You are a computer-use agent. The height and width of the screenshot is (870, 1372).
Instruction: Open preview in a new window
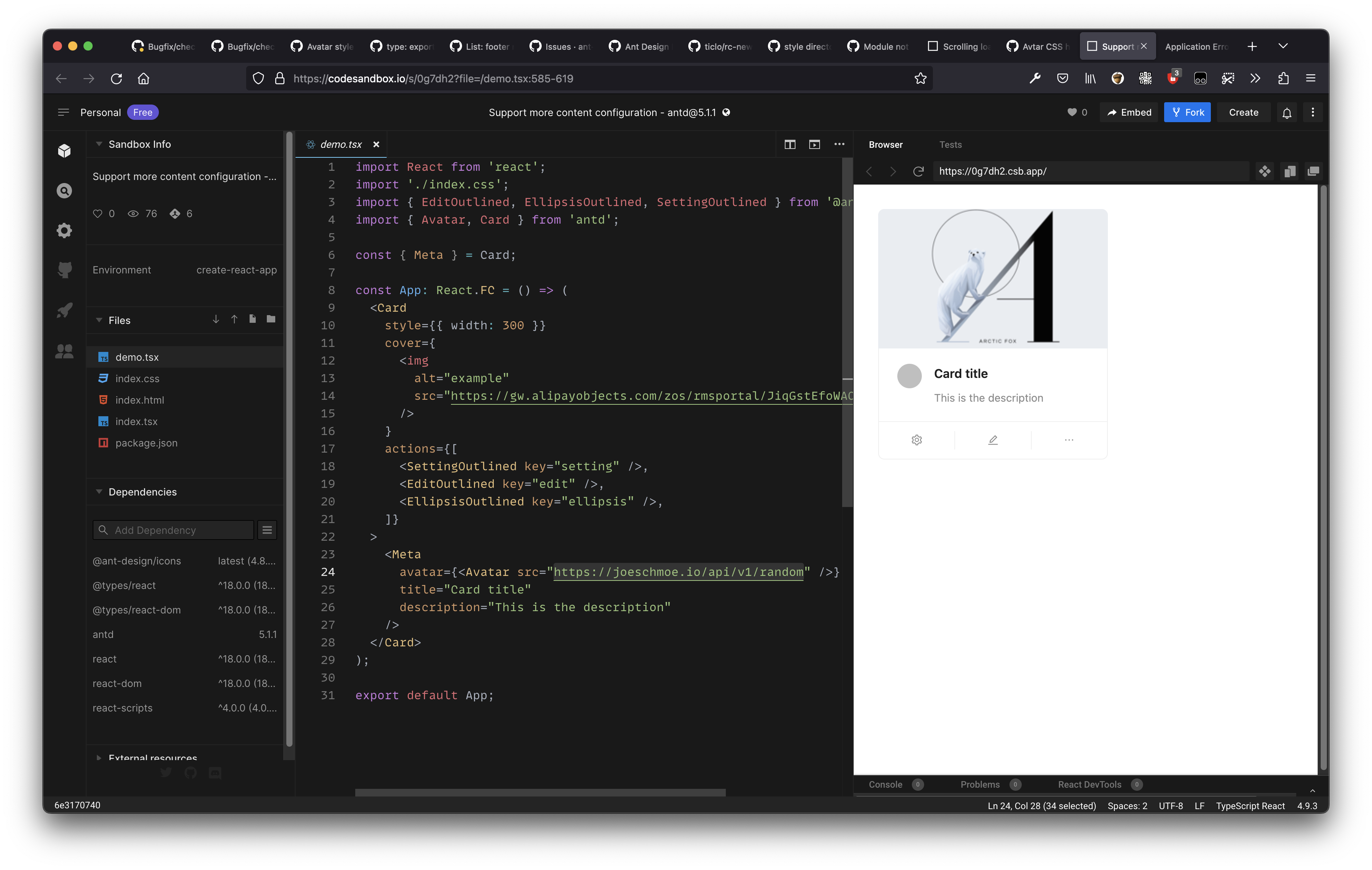coord(1314,171)
